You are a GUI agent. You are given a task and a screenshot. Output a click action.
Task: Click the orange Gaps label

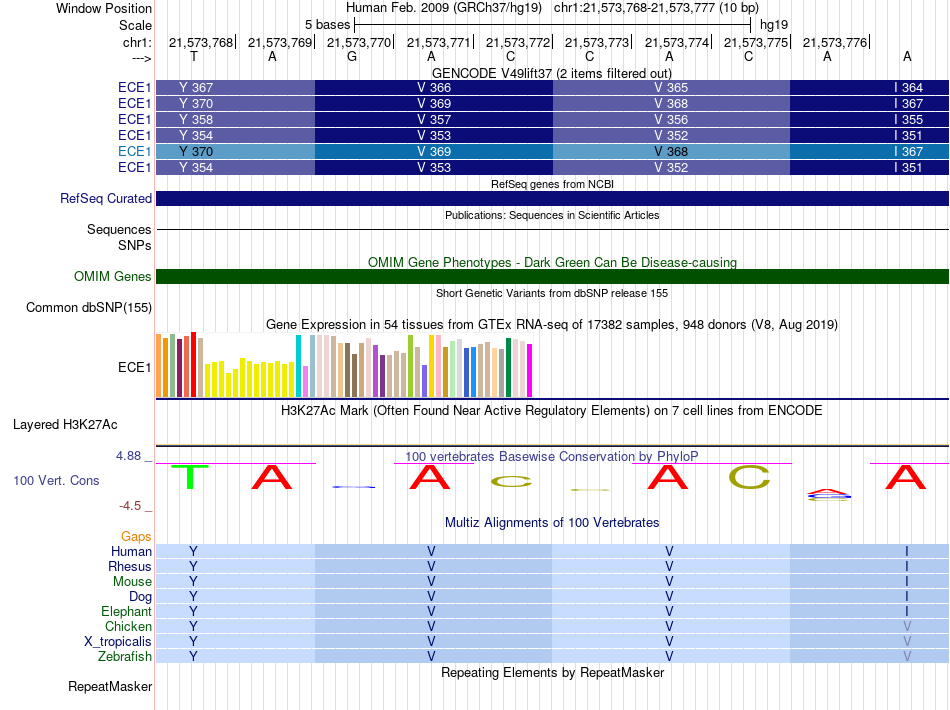[136, 536]
